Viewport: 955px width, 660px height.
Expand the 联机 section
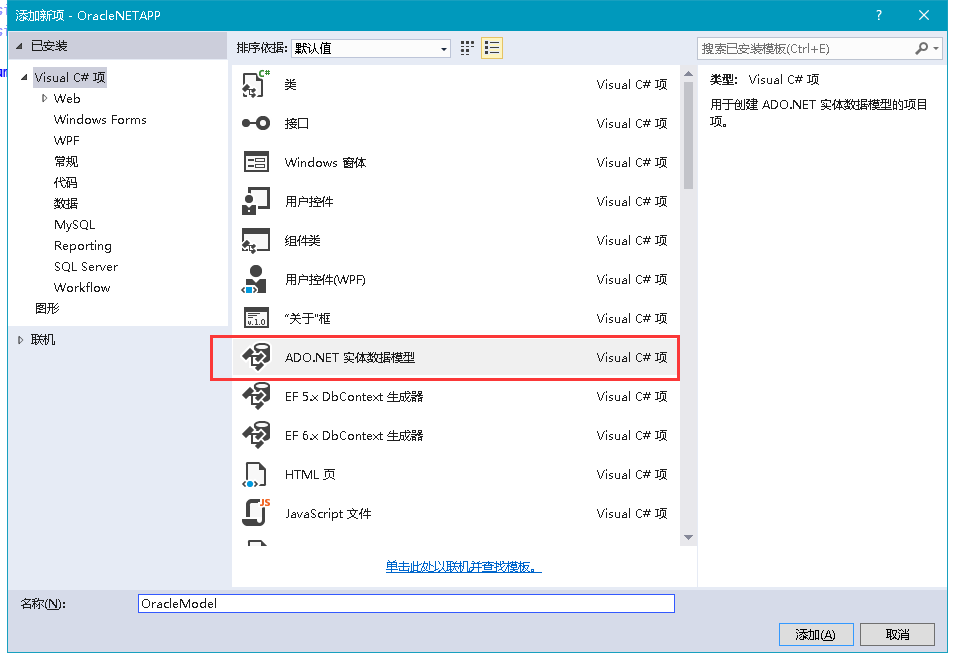(x=20, y=340)
